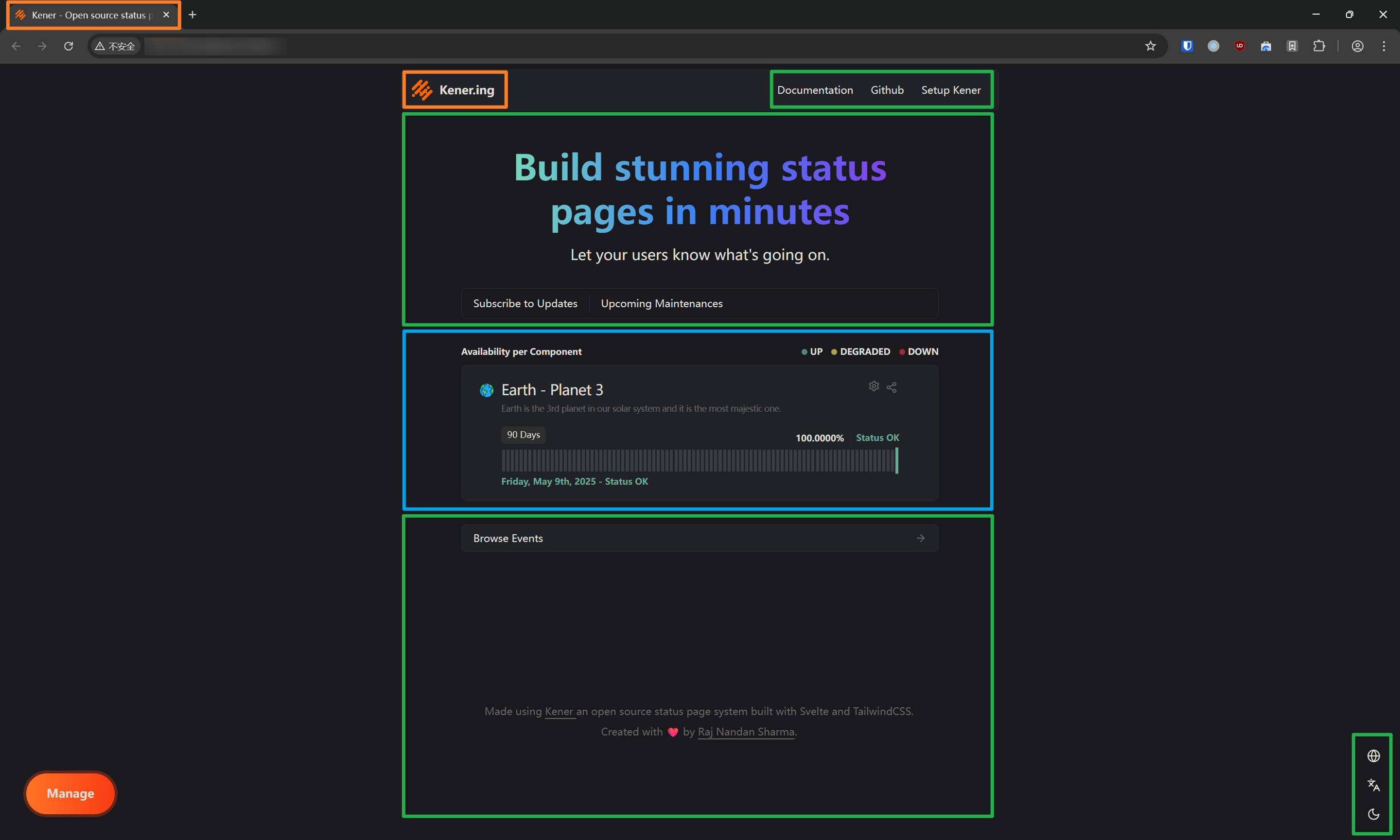Viewport: 1400px width, 840px height.
Task: Open the blue printer-like extension icon
Action: click(1266, 46)
